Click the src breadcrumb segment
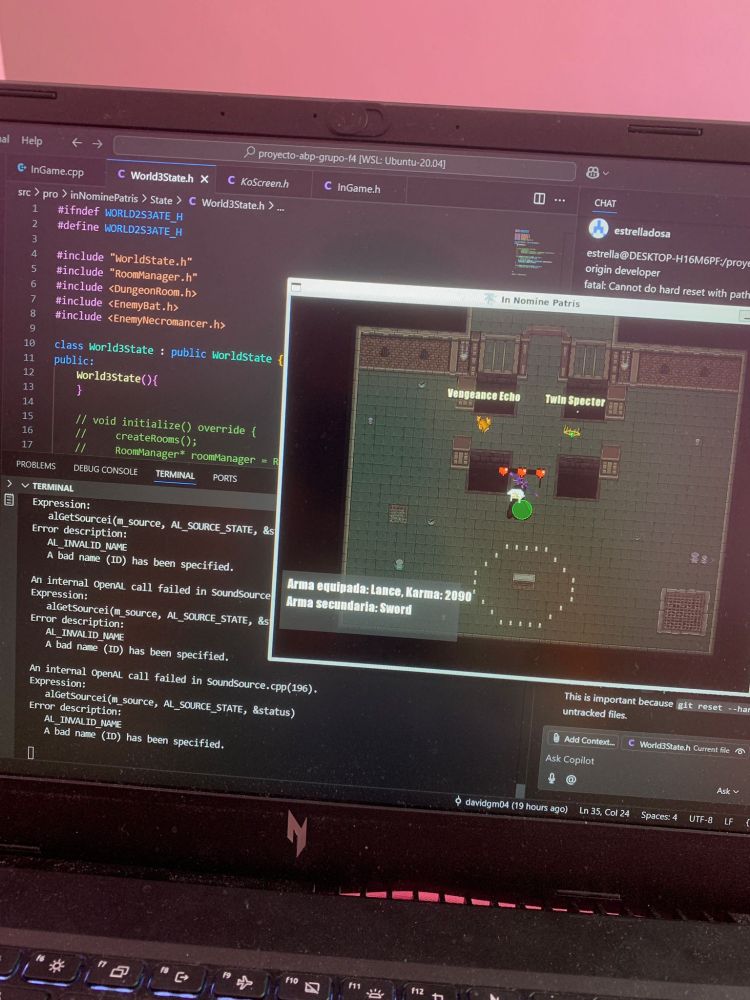 coord(24,191)
